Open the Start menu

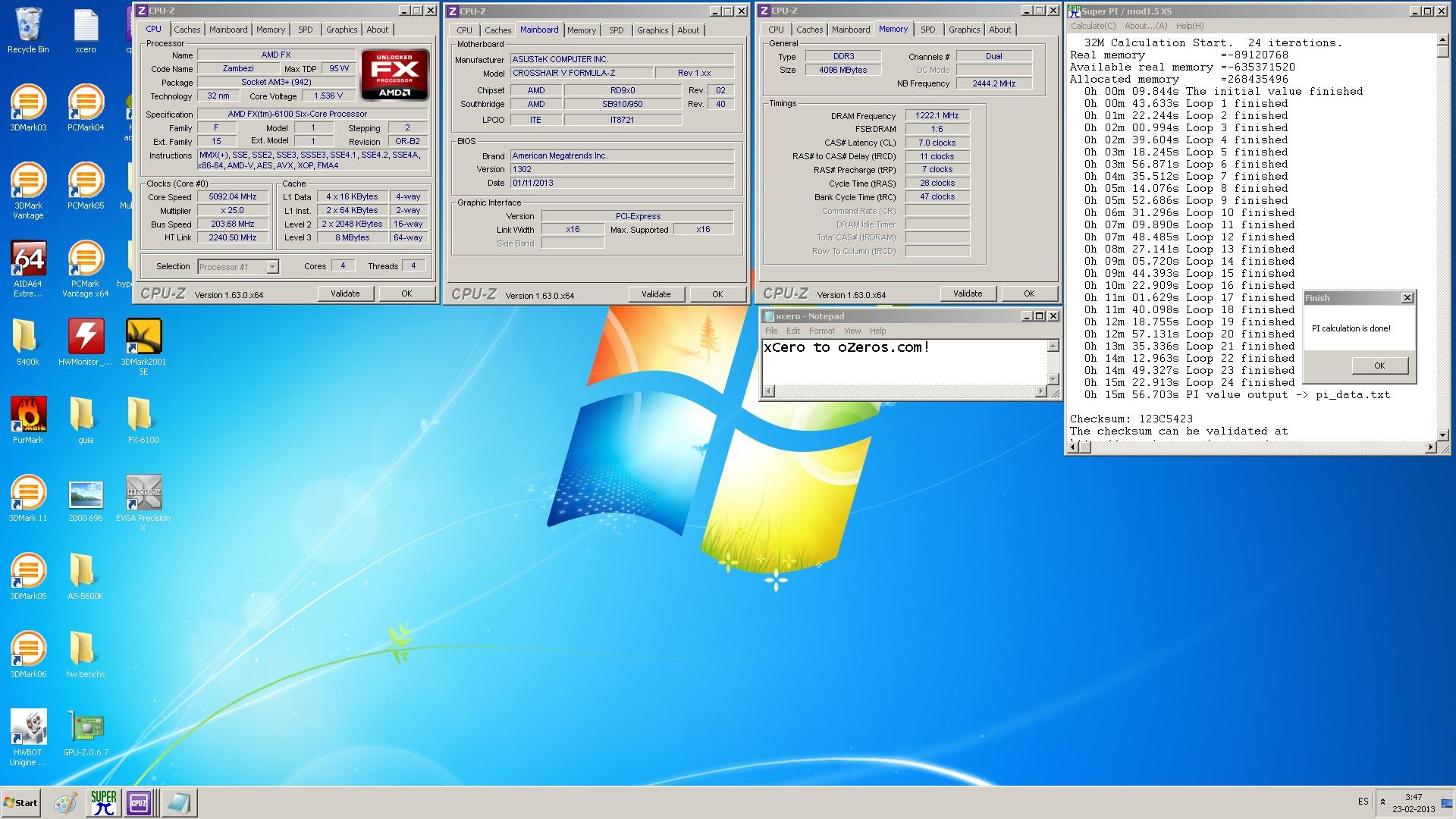point(21,802)
